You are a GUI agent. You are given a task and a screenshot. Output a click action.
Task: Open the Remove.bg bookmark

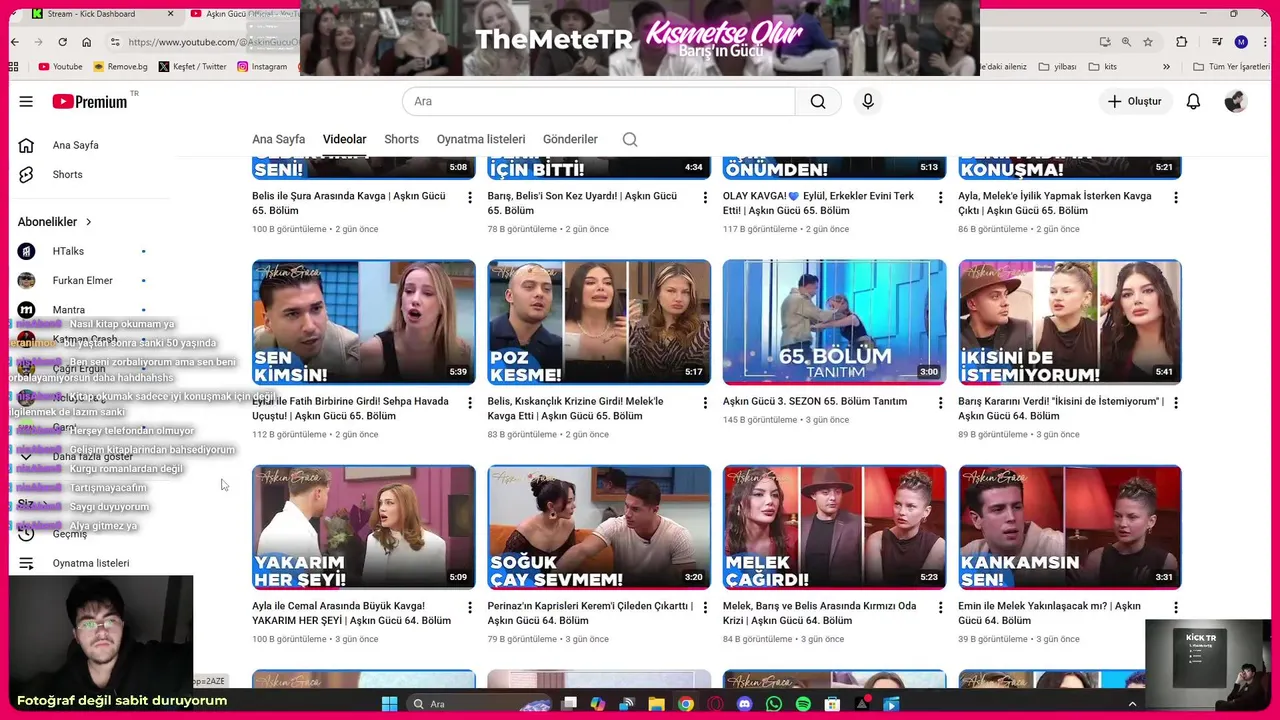point(120,67)
